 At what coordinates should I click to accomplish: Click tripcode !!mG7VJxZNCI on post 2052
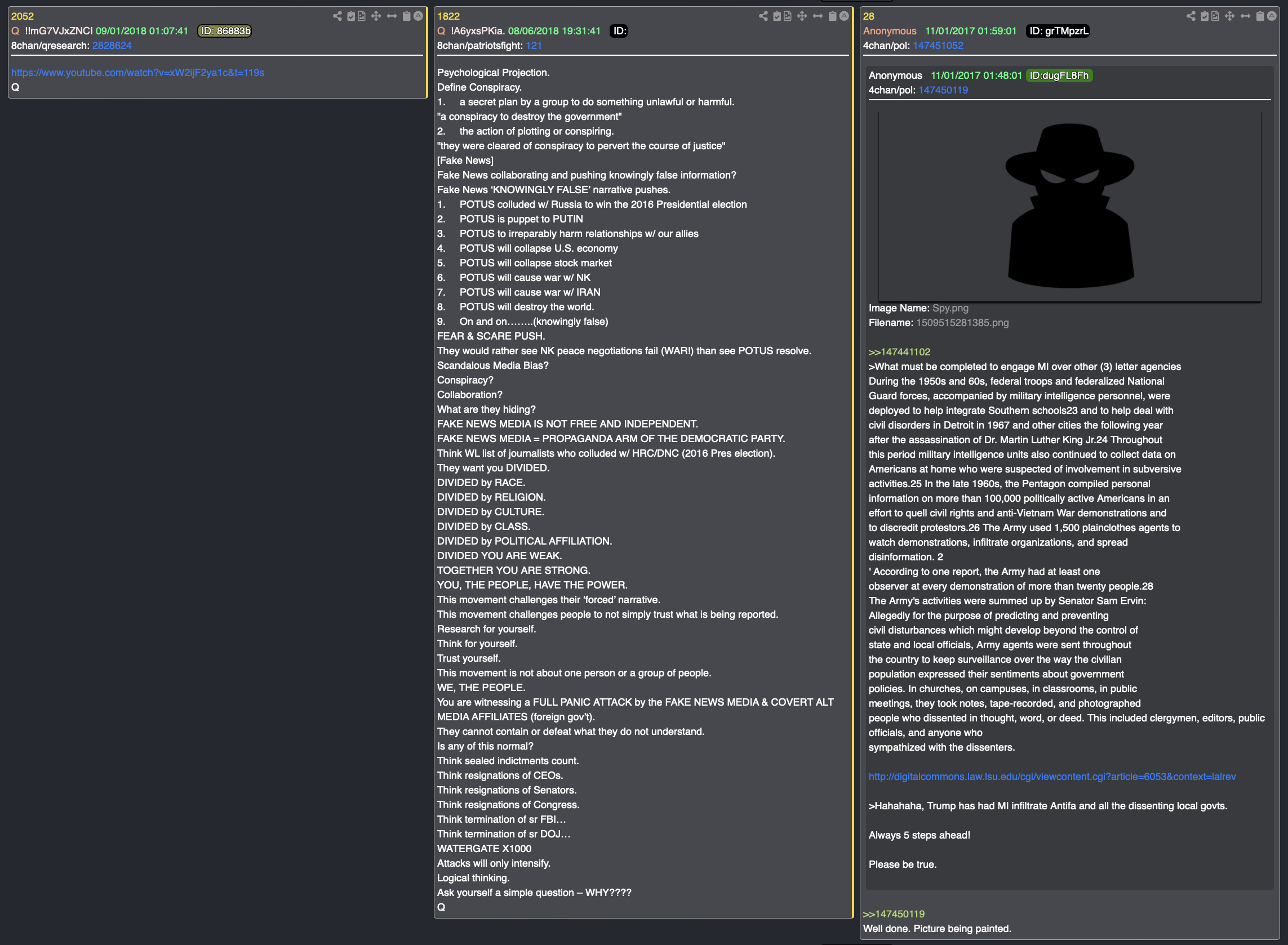(x=59, y=31)
